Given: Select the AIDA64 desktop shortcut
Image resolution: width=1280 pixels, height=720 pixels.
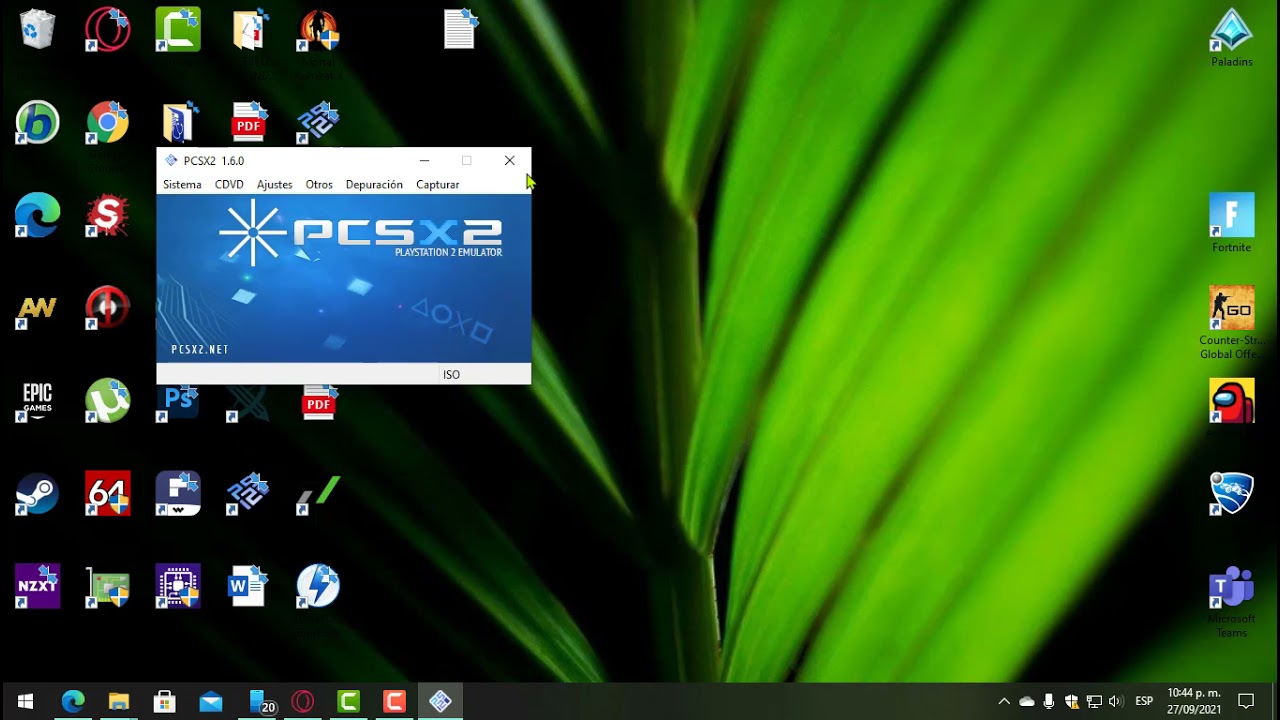Looking at the screenshot, I should coord(107,494).
